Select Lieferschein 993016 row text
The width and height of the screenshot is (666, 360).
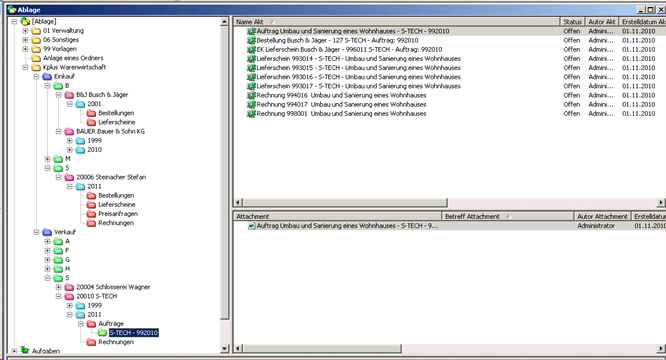pos(358,77)
